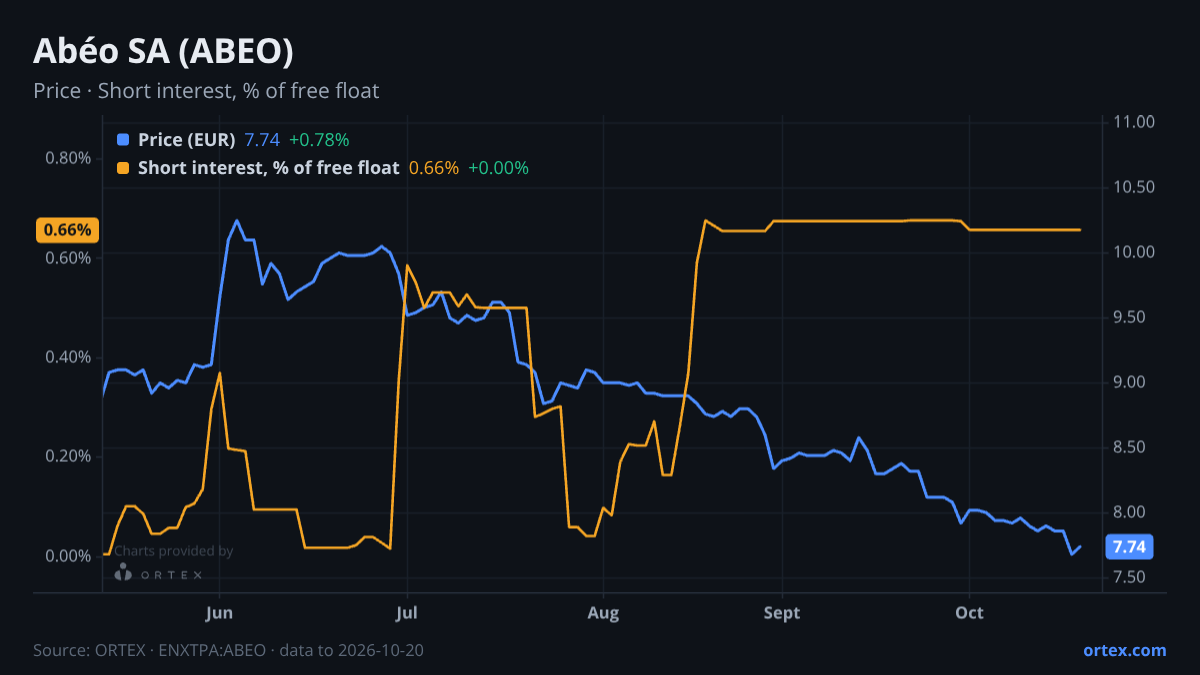Viewport: 1200px width, 675px height.
Task: Click the blue Price (EUR) legend swatch
Action: [123, 140]
